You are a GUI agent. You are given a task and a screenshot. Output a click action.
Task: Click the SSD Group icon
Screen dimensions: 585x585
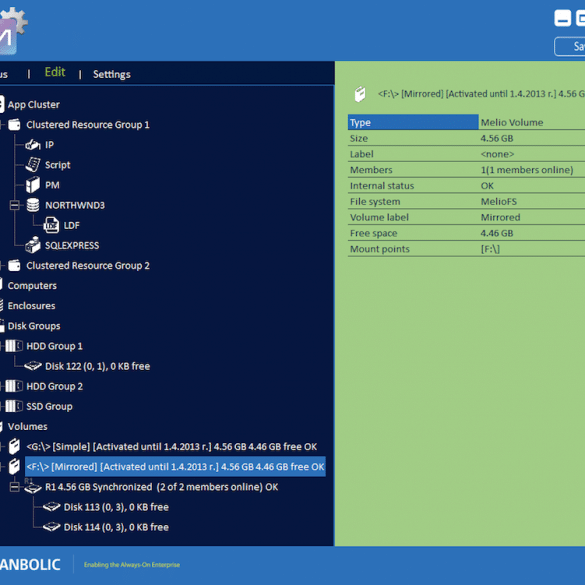(14, 406)
